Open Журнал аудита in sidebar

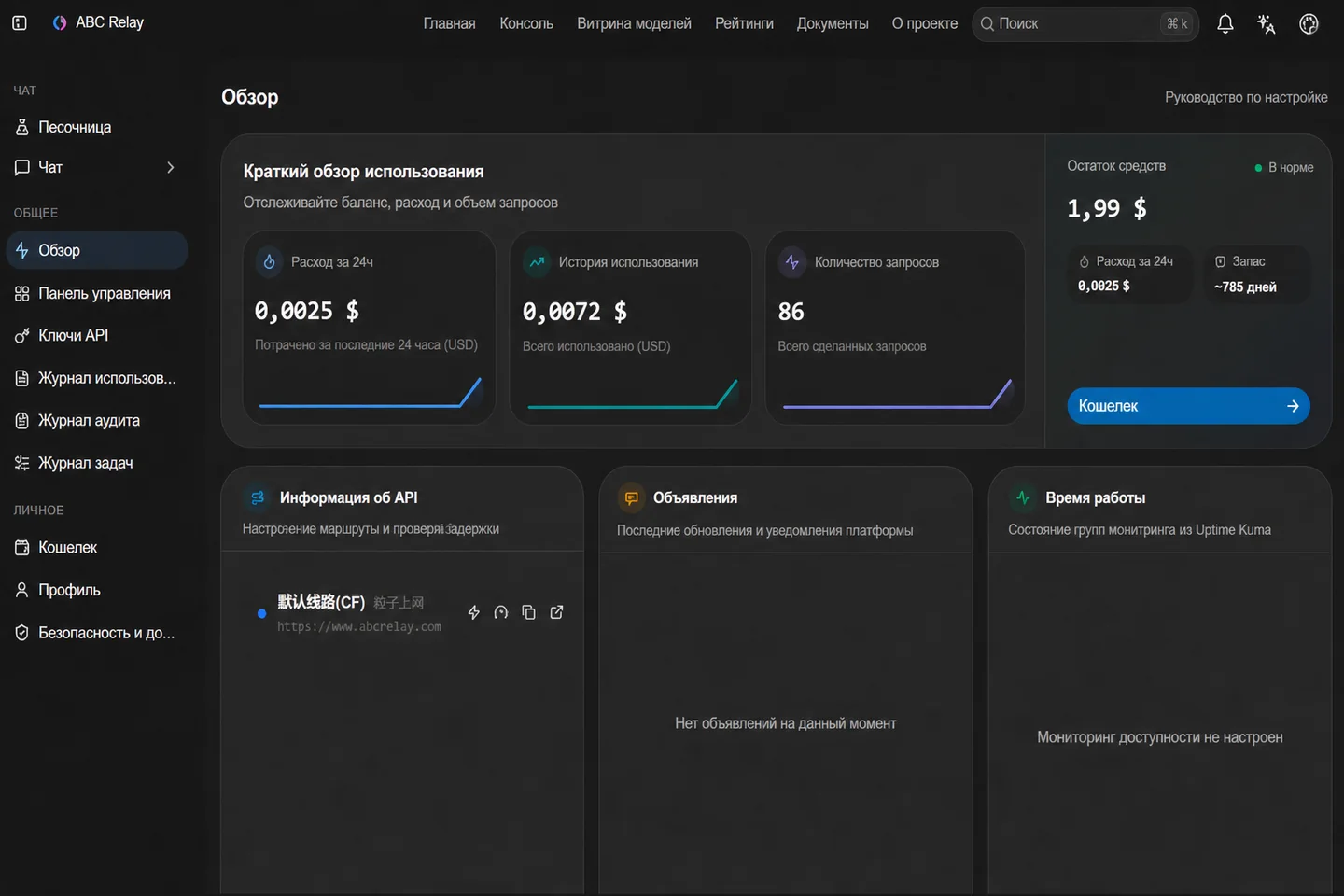click(x=97, y=421)
